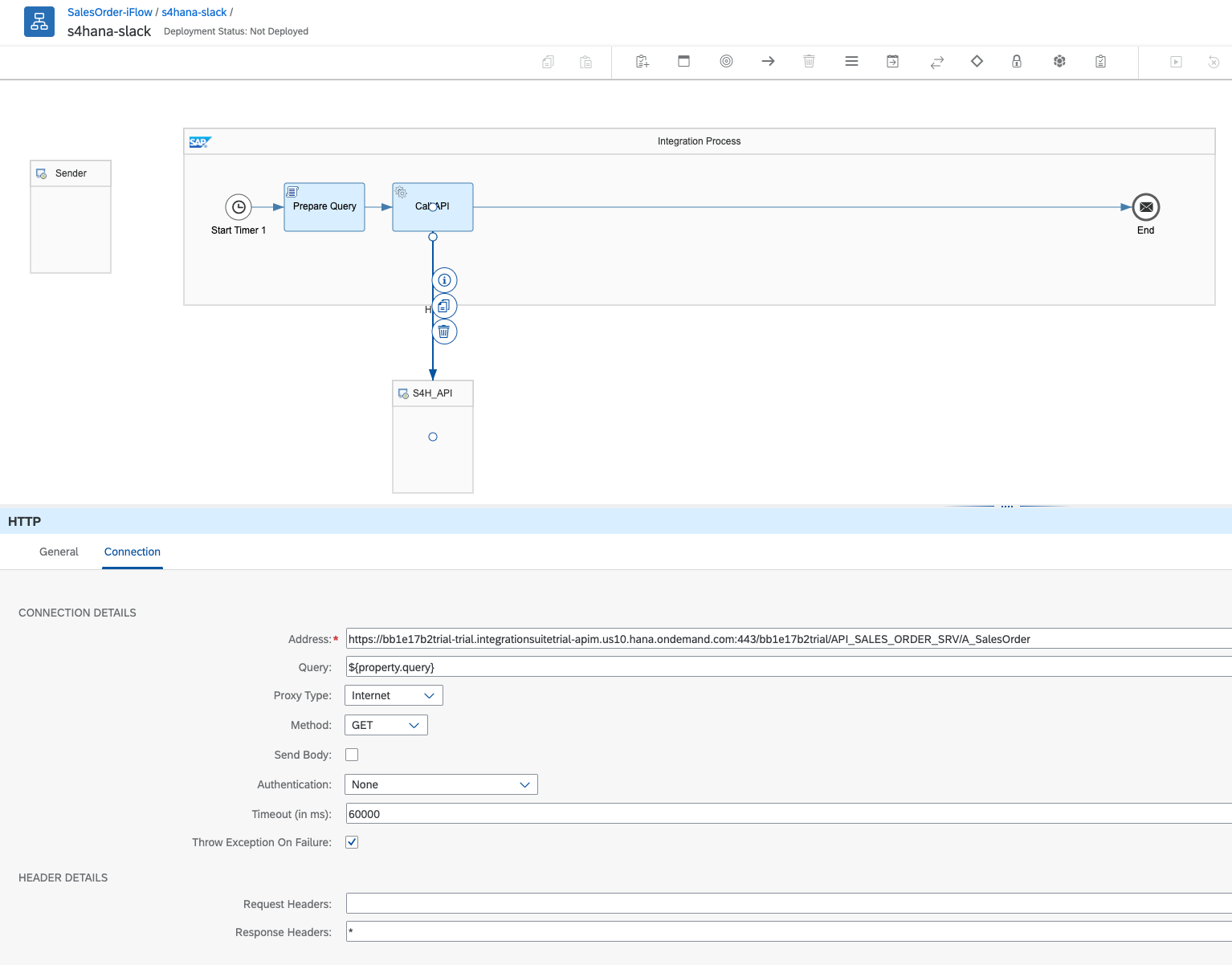Switch to the Connection tab
Image resolution: width=1232 pixels, height=965 pixels.
coord(133,552)
